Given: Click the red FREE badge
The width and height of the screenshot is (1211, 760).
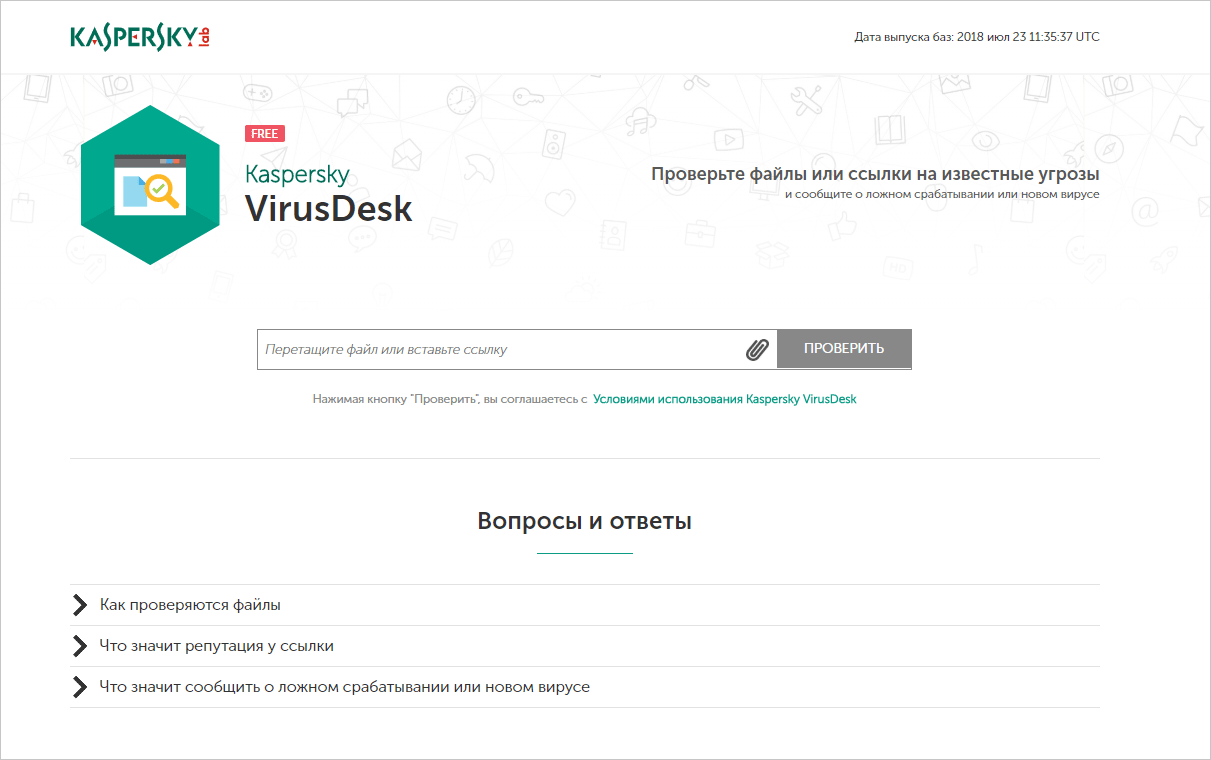Looking at the screenshot, I should pos(265,134).
